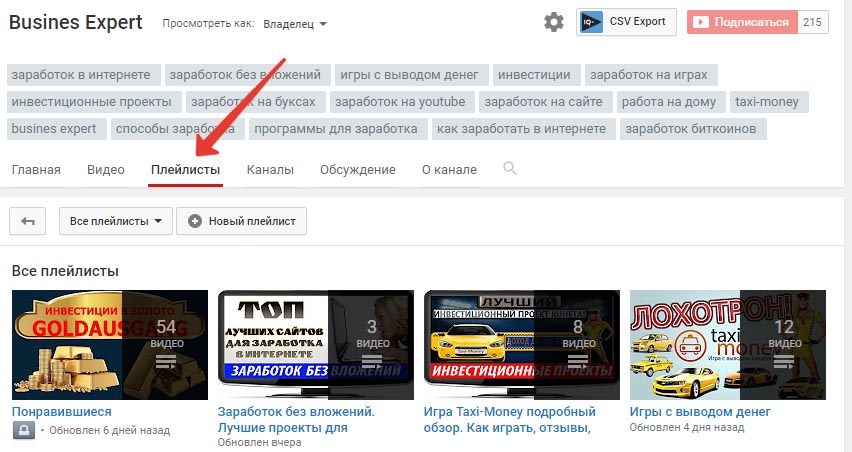The height and width of the screenshot is (452, 852).
Task: Click the Все плейлисты section heading
Action: (65, 271)
